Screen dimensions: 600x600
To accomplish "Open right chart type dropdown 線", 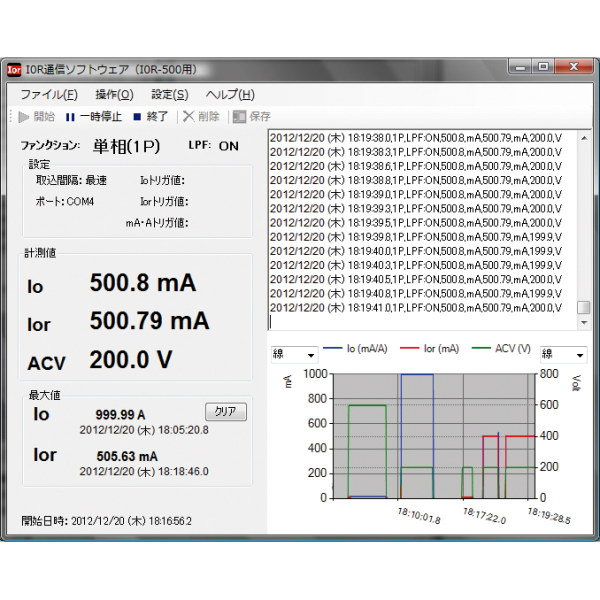I will coord(563,354).
